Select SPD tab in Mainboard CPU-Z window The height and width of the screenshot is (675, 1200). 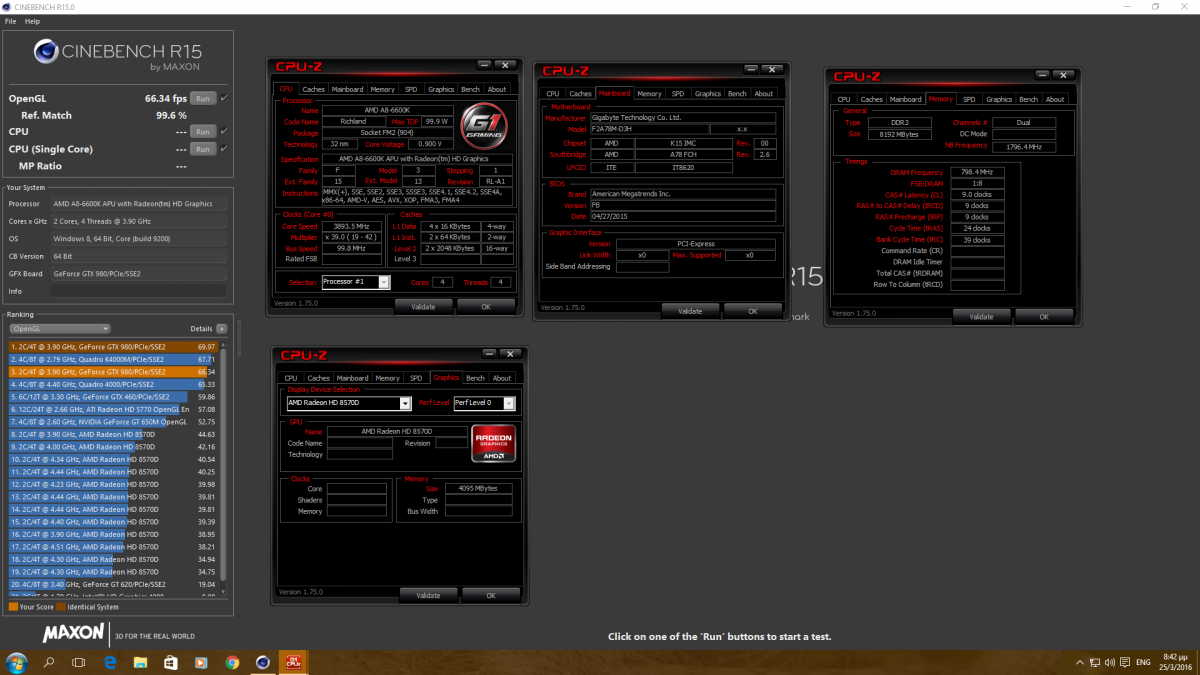coord(678,93)
